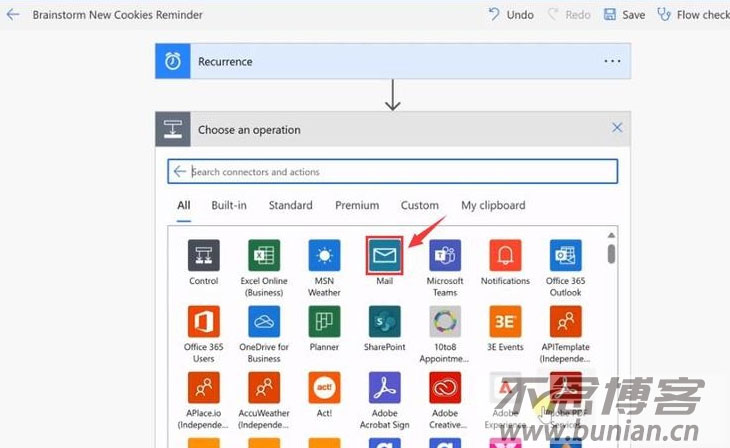The image size is (730, 448).
Task: Click the Undo button
Action: [x=511, y=15]
